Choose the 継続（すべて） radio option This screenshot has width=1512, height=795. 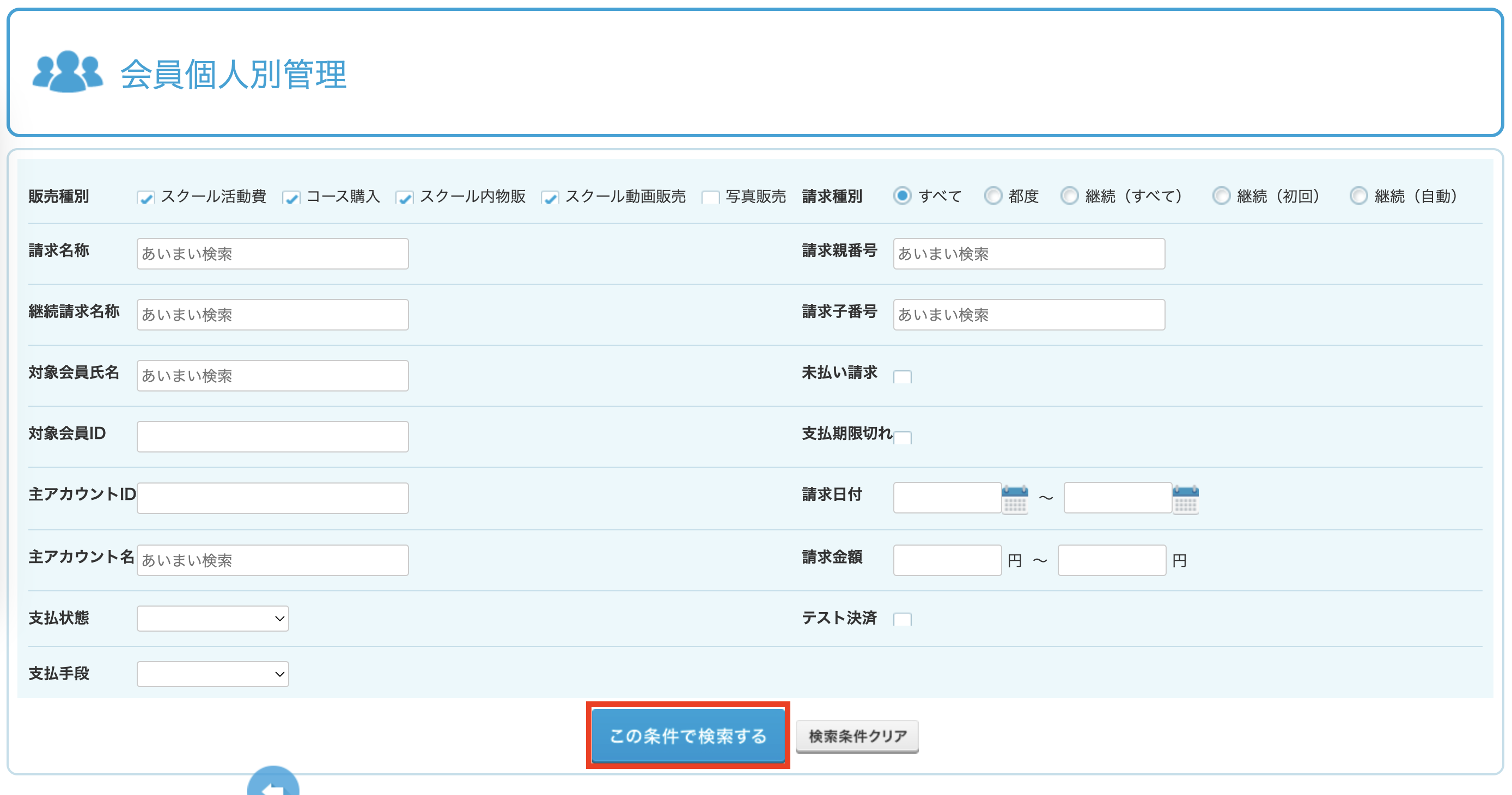1069,195
